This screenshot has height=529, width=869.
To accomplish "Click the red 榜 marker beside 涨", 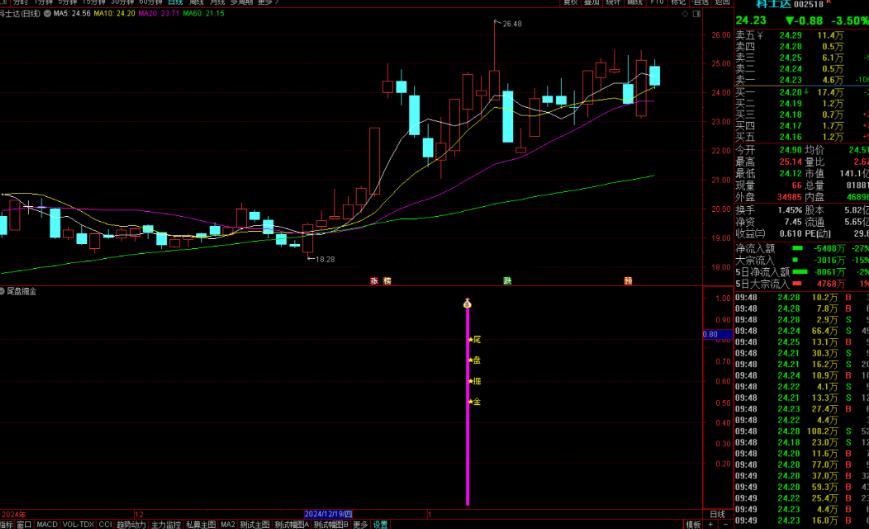I will click(387, 281).
